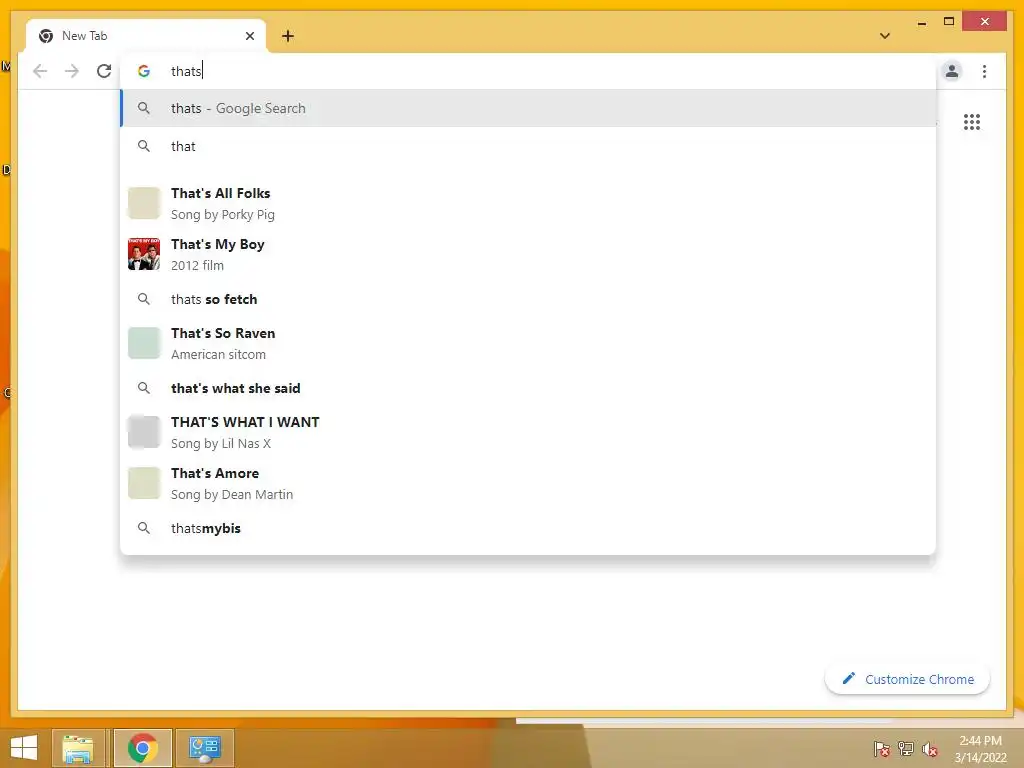
Task: Click the THAT'S WHAT I WANT thumbnail square
Action: pos(144,432)
